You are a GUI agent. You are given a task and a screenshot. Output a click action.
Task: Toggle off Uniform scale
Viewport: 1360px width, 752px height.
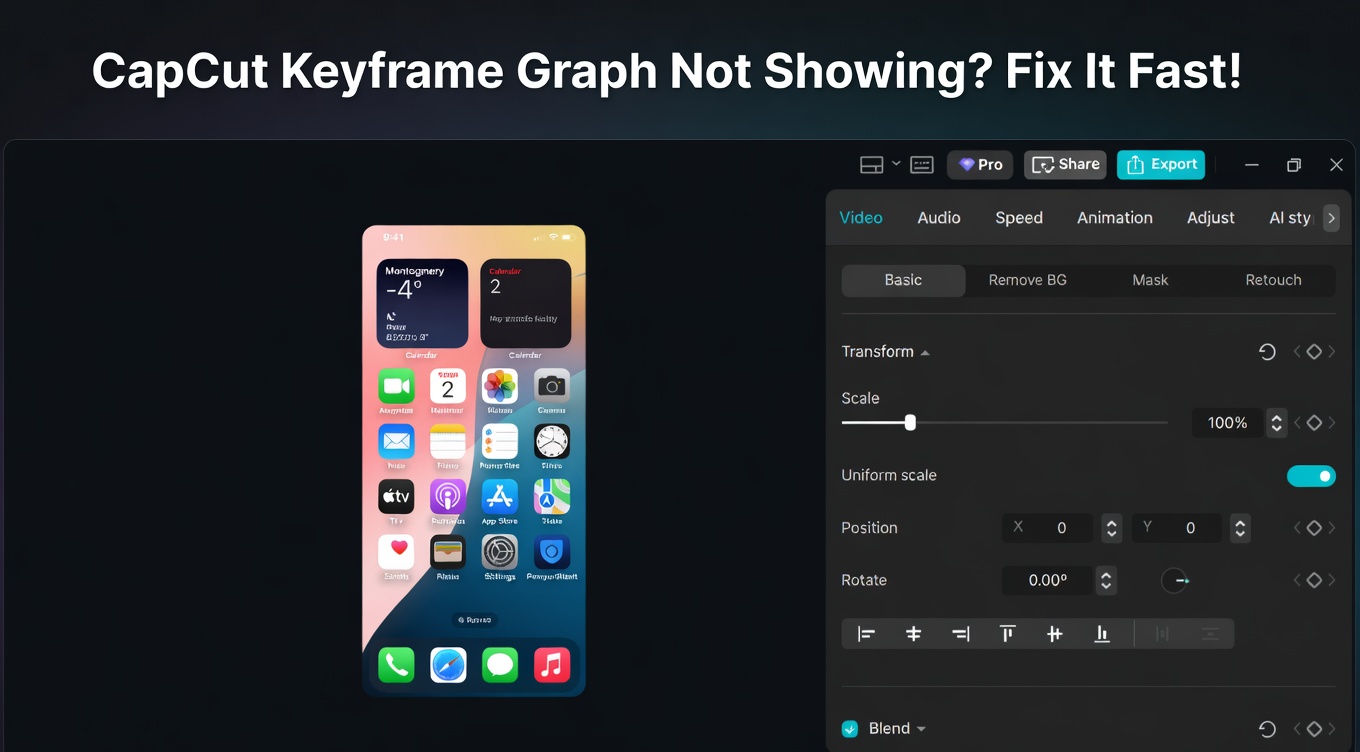(x=1311, y=475)
